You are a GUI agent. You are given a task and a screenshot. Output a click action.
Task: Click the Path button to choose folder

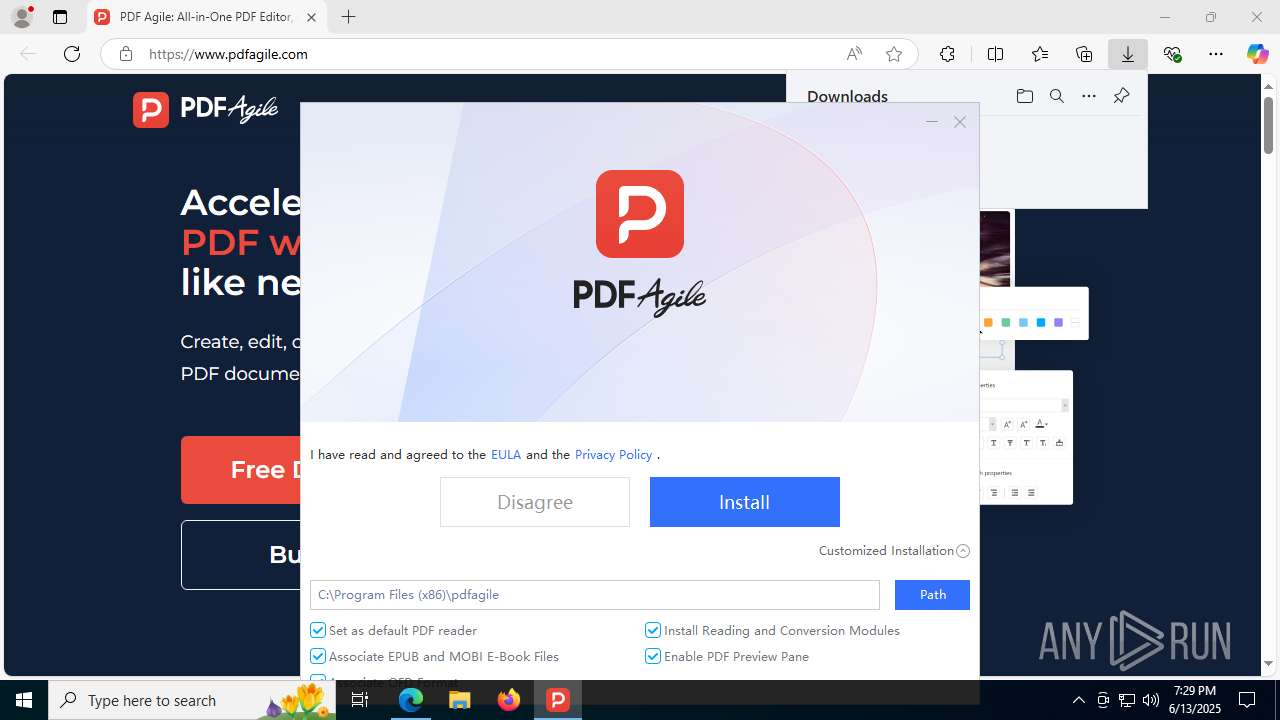(932, 595)
